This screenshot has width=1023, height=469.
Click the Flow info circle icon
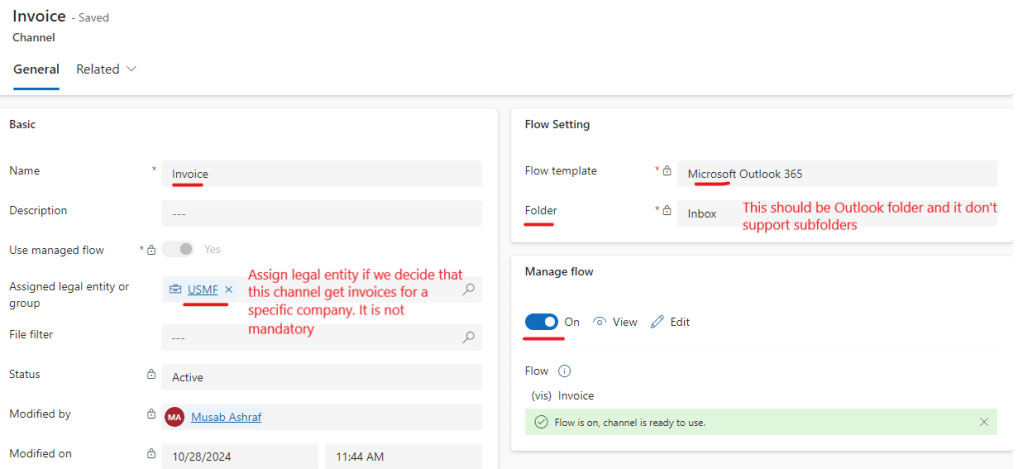click(x=564, y=371)
